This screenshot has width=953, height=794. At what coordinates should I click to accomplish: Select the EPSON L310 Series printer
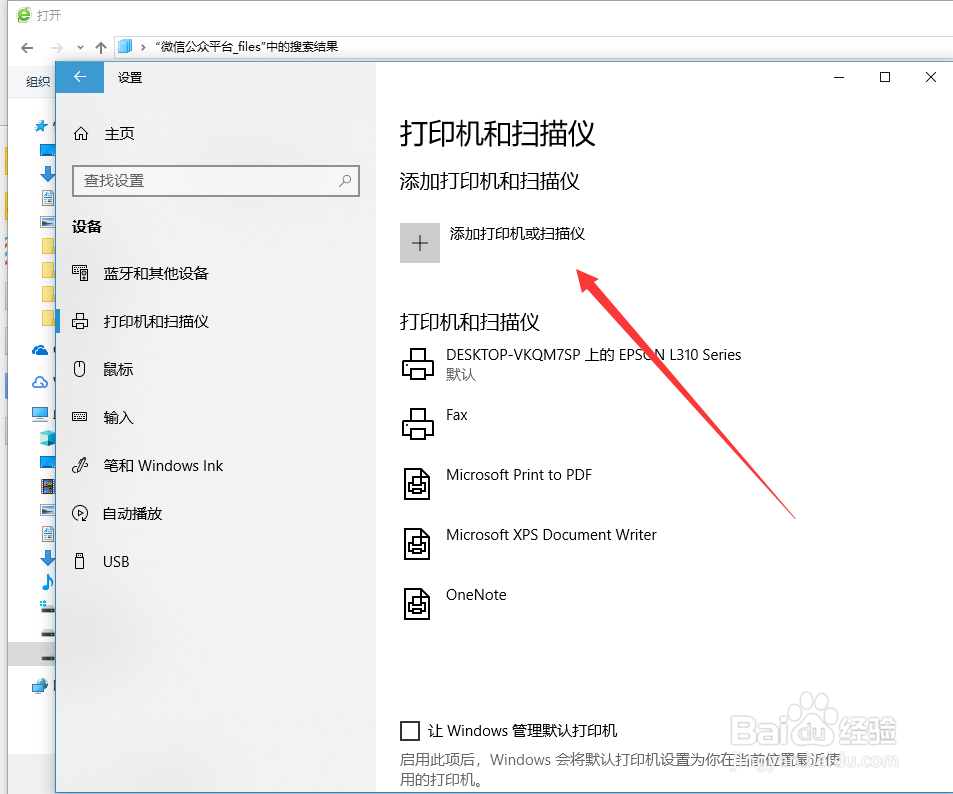(593, 354)
